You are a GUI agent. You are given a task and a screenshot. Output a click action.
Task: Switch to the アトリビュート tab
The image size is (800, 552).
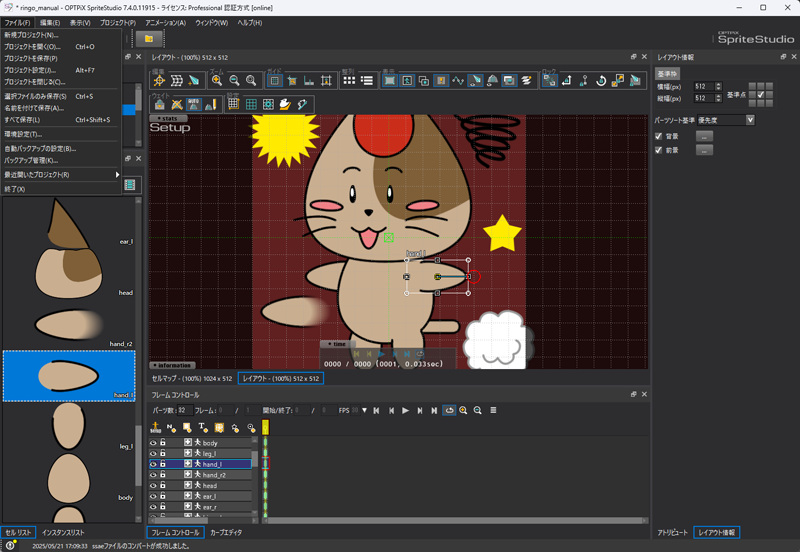pyautogui.click(x=672, y=533)
